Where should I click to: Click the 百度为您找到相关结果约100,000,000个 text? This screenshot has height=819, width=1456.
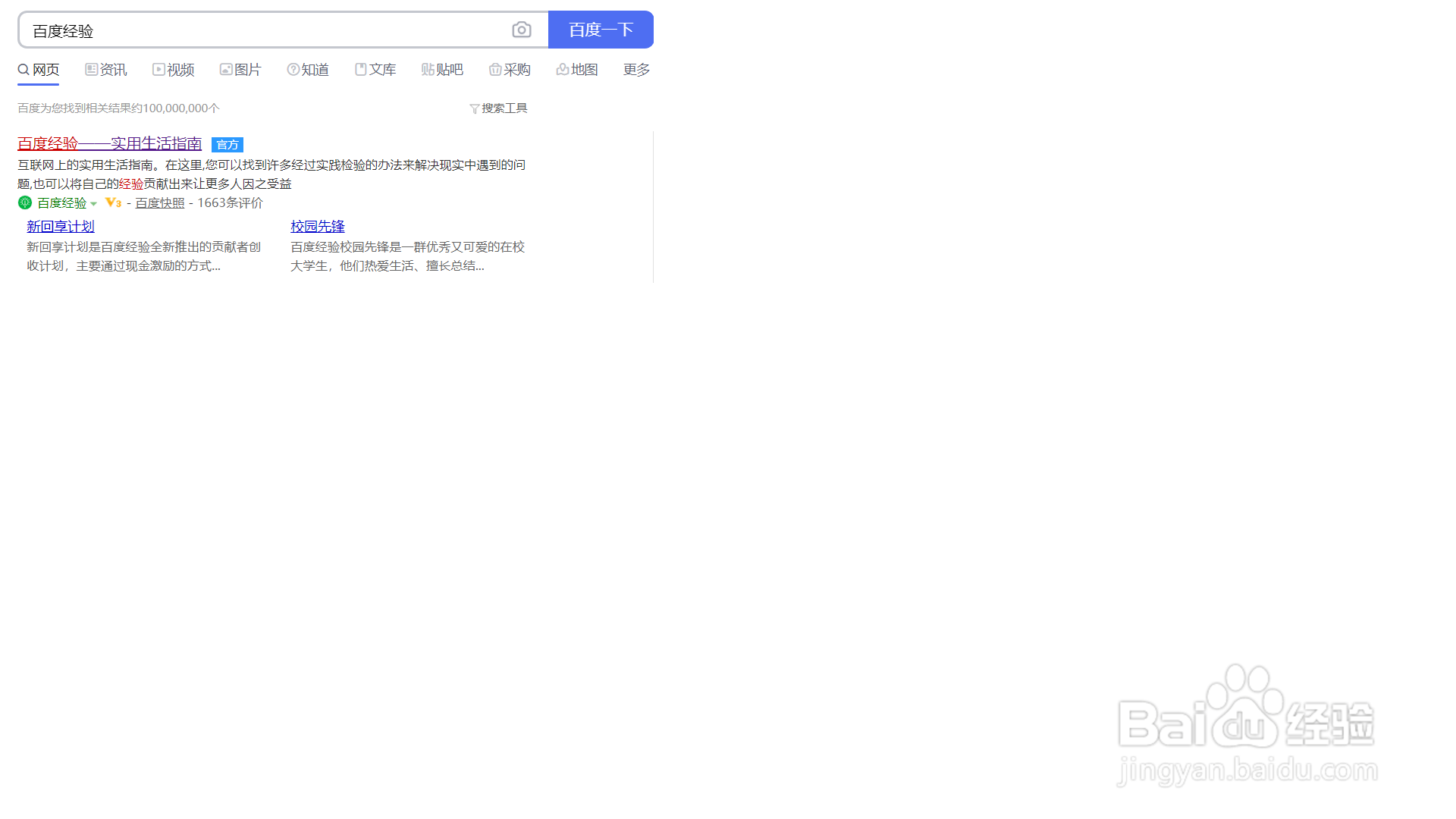[118, 108]
